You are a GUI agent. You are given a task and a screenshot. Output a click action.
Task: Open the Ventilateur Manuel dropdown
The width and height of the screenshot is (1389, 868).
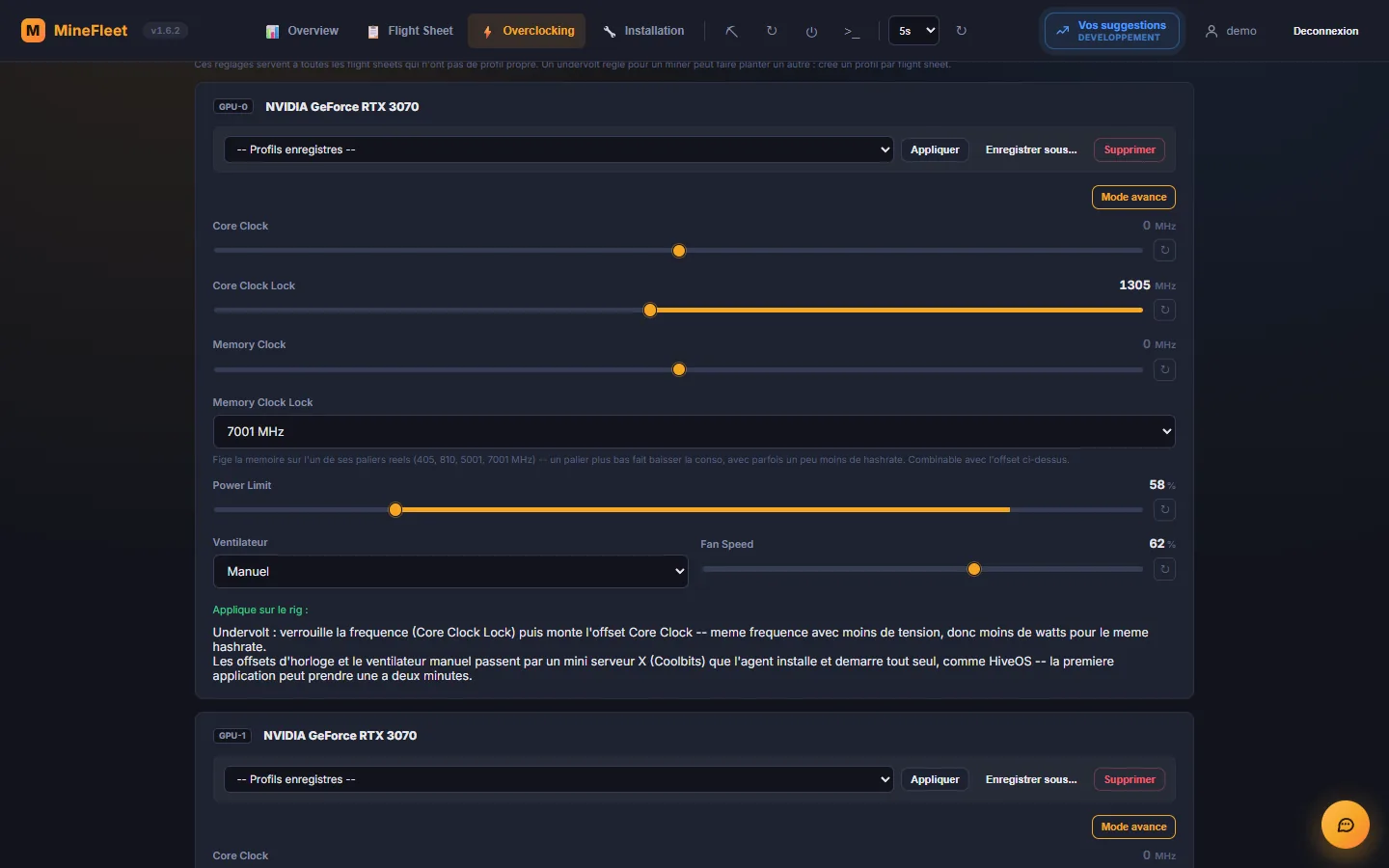(449, 571)
